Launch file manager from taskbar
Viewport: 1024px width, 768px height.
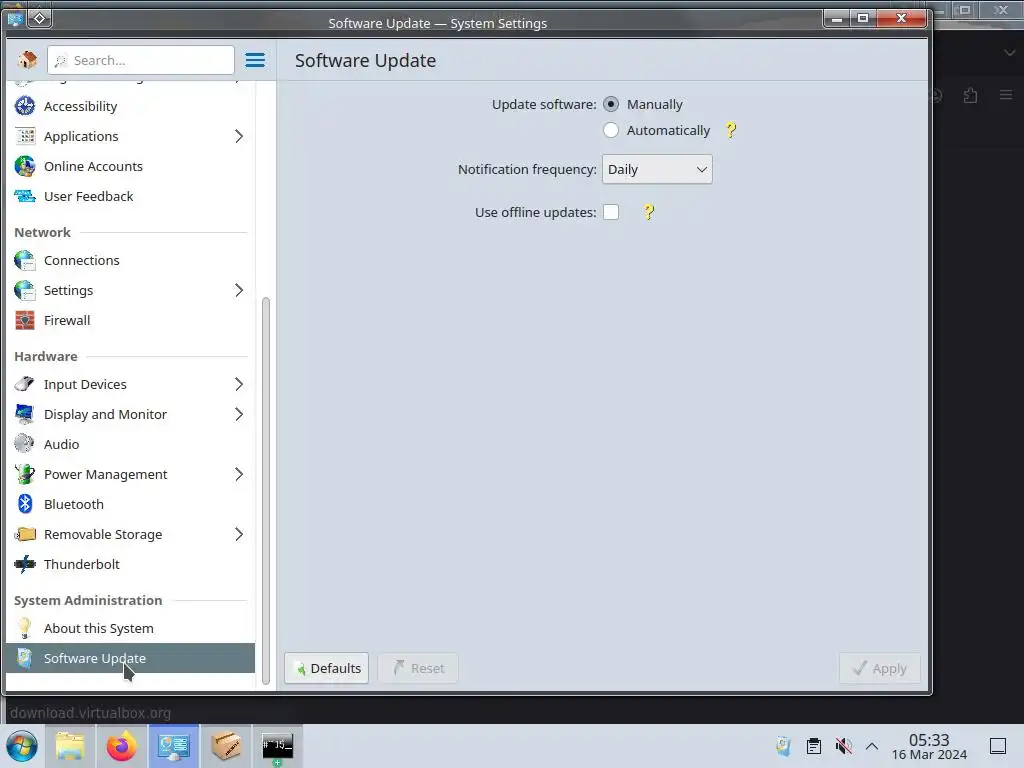click(x=71, y=746)
